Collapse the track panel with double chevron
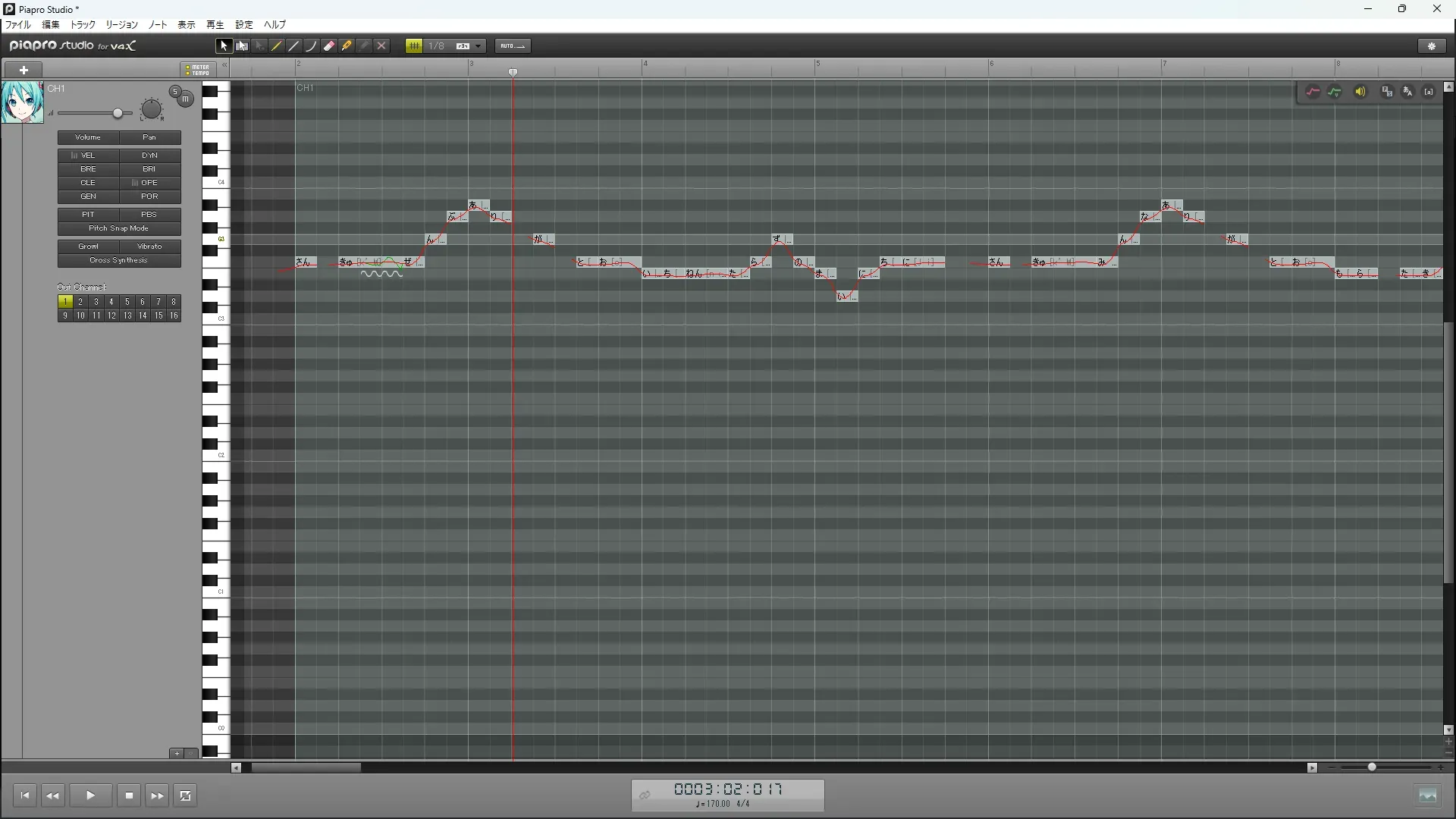The width and height of the screenshot is (1456, 819). pyautogui.click(x=224, y=66)
